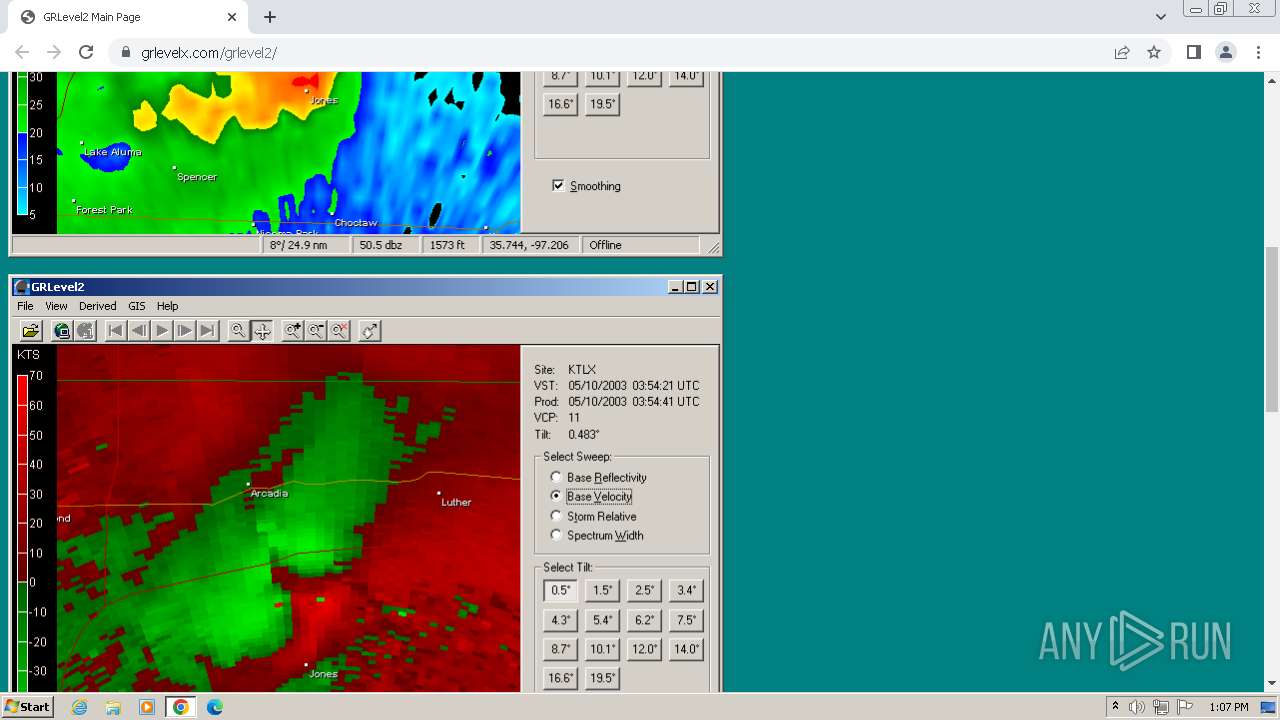This screenshot has width=1280, height=720.
Task: Select the magnifier zoom tool
Action: 238,331
